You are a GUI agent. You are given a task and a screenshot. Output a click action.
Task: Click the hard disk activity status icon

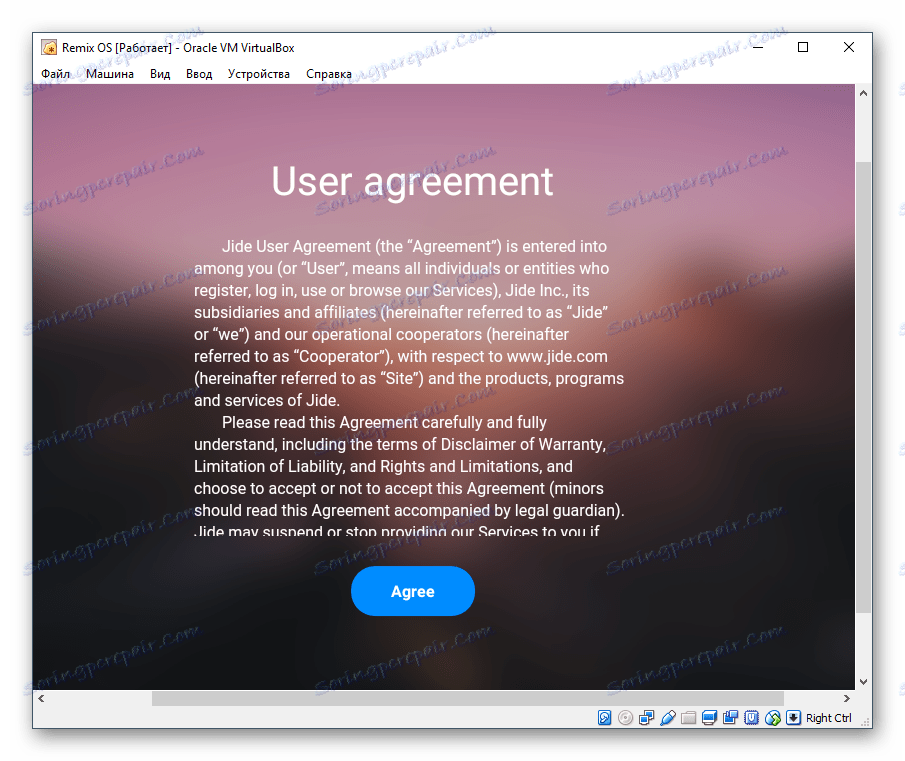point(604,718)
